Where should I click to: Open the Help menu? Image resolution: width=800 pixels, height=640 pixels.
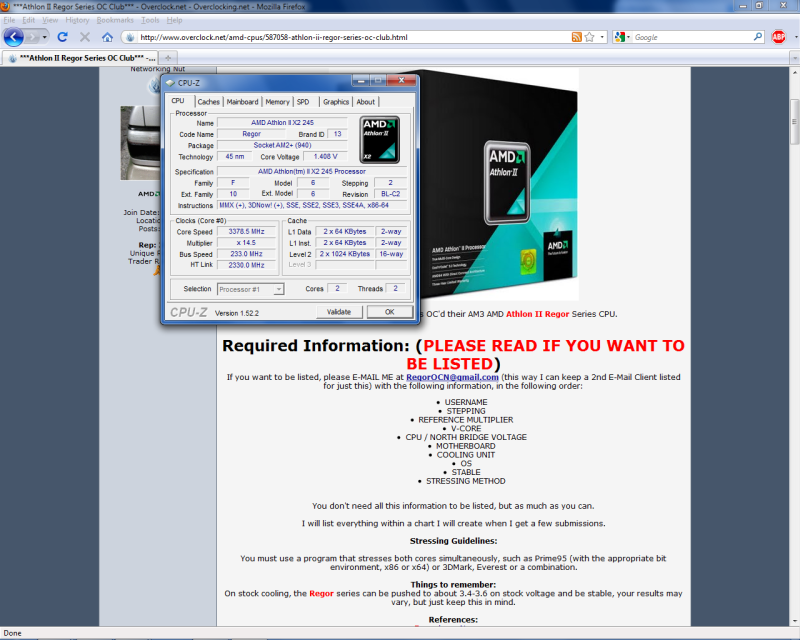point(174,20)
